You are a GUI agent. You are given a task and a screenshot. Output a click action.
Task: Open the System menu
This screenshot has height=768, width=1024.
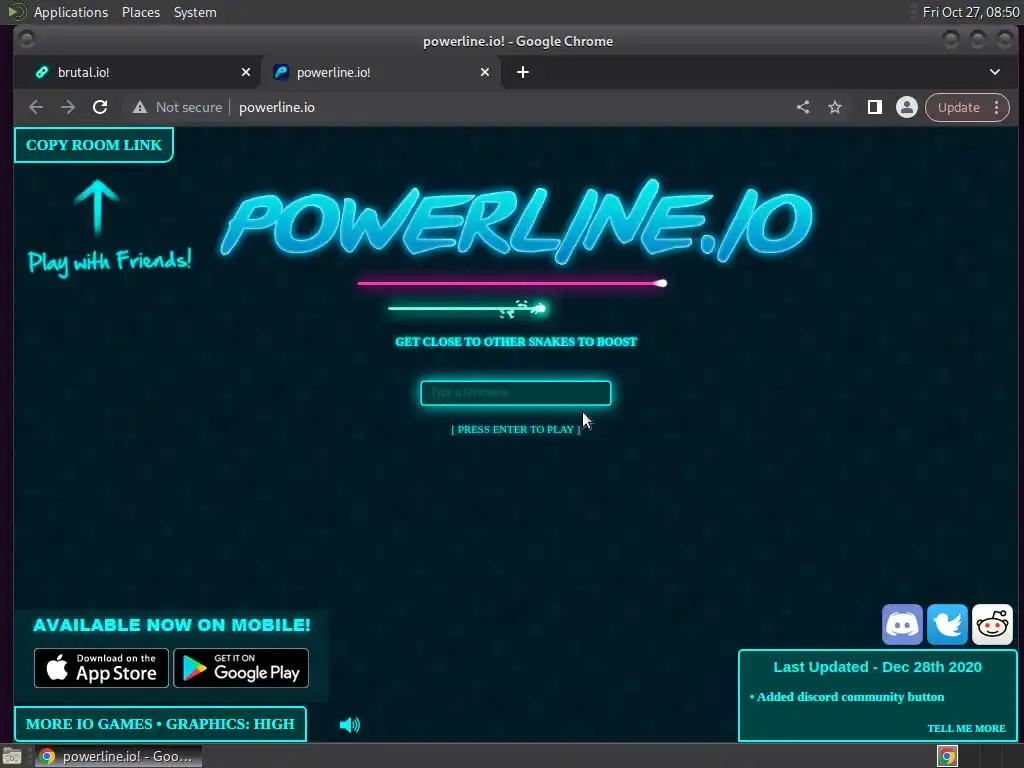[195, 12]
